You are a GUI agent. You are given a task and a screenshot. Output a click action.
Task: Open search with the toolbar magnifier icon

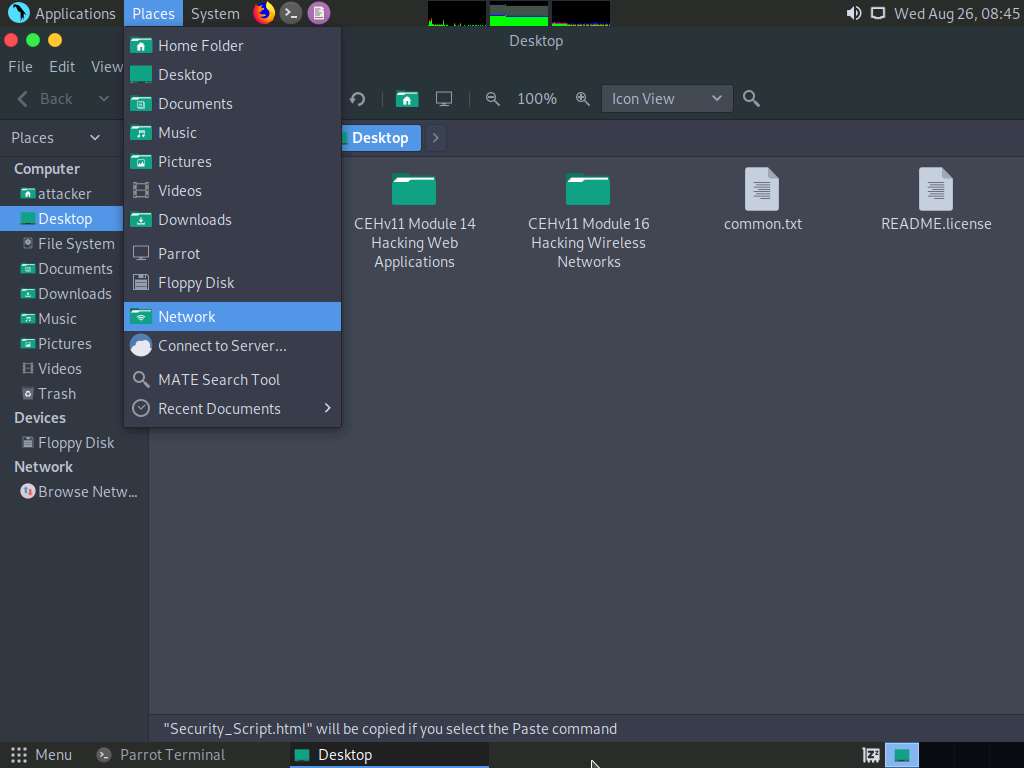click(x=750, y=99)
